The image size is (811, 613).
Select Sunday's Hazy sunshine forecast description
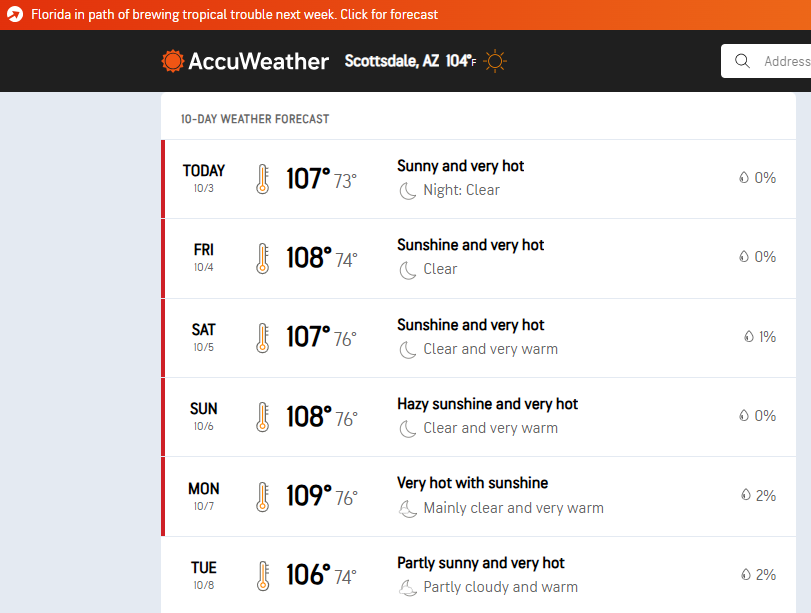pos(487,404)
